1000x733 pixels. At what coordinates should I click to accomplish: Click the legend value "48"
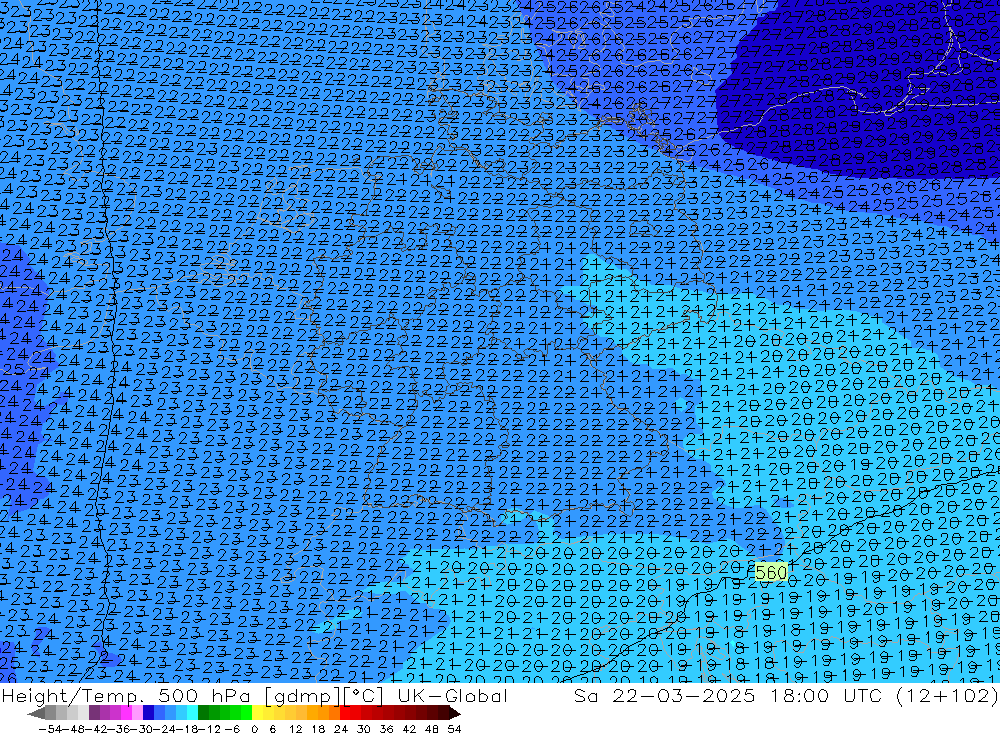click(x=432, y=729)
